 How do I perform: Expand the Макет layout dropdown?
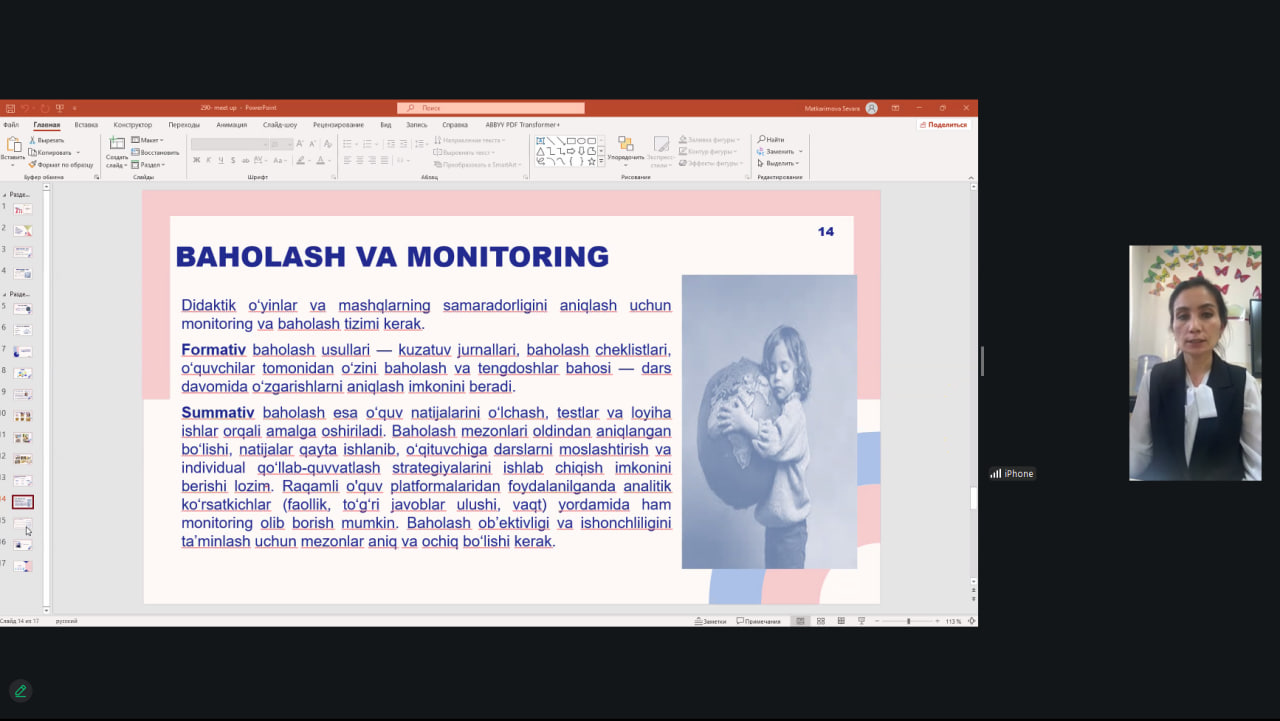pos(150,140)
